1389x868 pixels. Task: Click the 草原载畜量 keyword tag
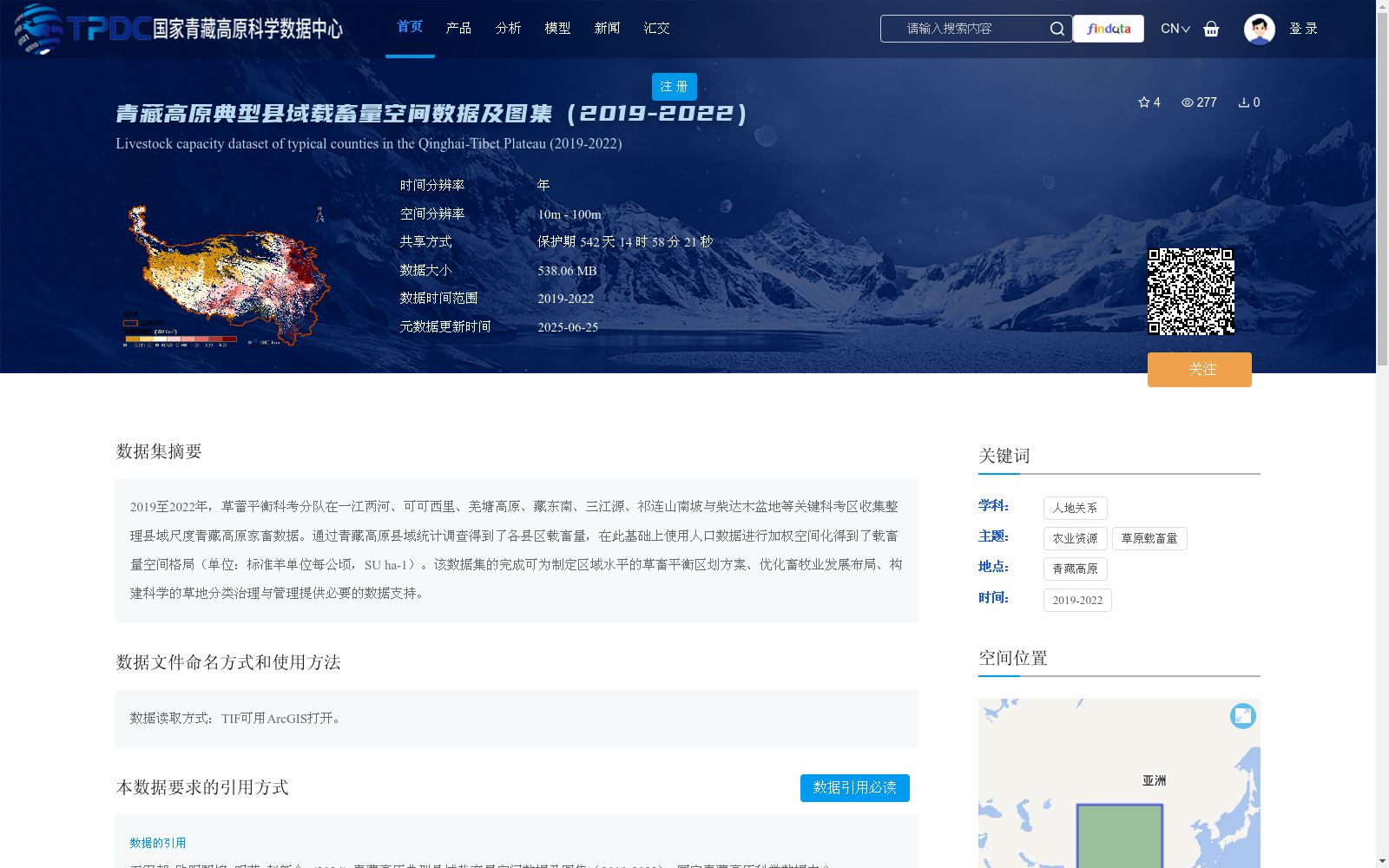[x=1149, y=538]
